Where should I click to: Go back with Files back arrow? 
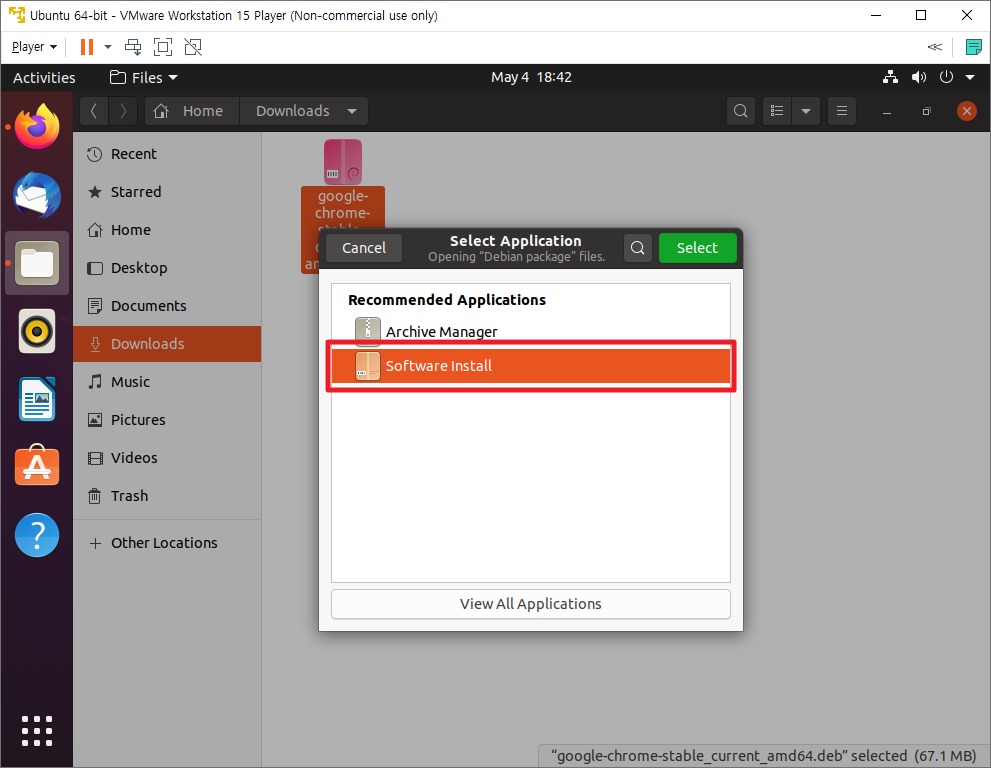click(x=94, y=111)
